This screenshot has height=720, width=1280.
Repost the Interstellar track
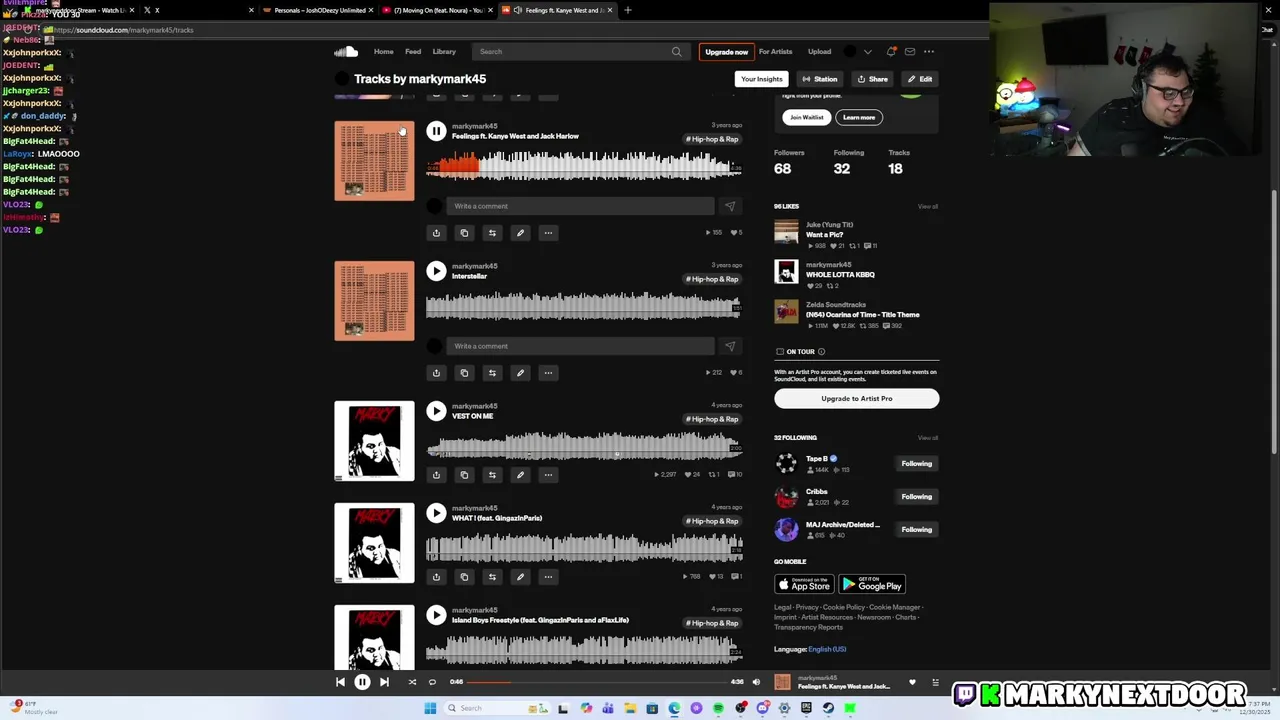click(x=492, y=373)
